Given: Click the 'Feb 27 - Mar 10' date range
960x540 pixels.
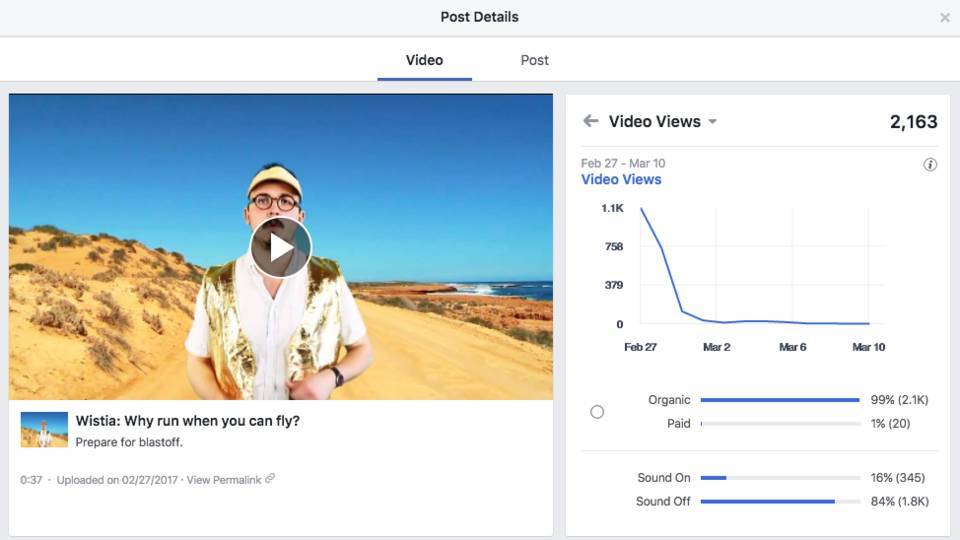Looking at the screenshot, I should [623, 163].
